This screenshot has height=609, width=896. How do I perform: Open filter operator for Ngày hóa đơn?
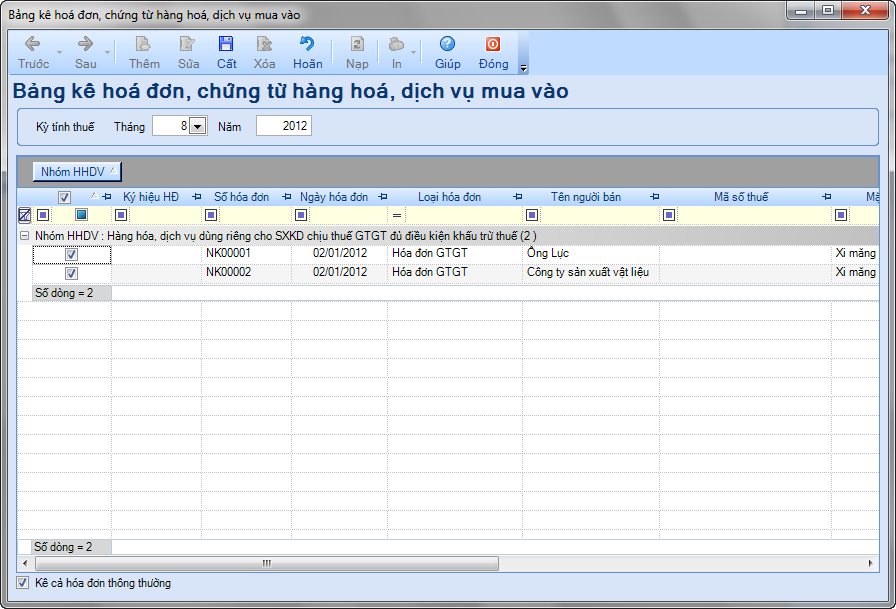pos(301,215)
